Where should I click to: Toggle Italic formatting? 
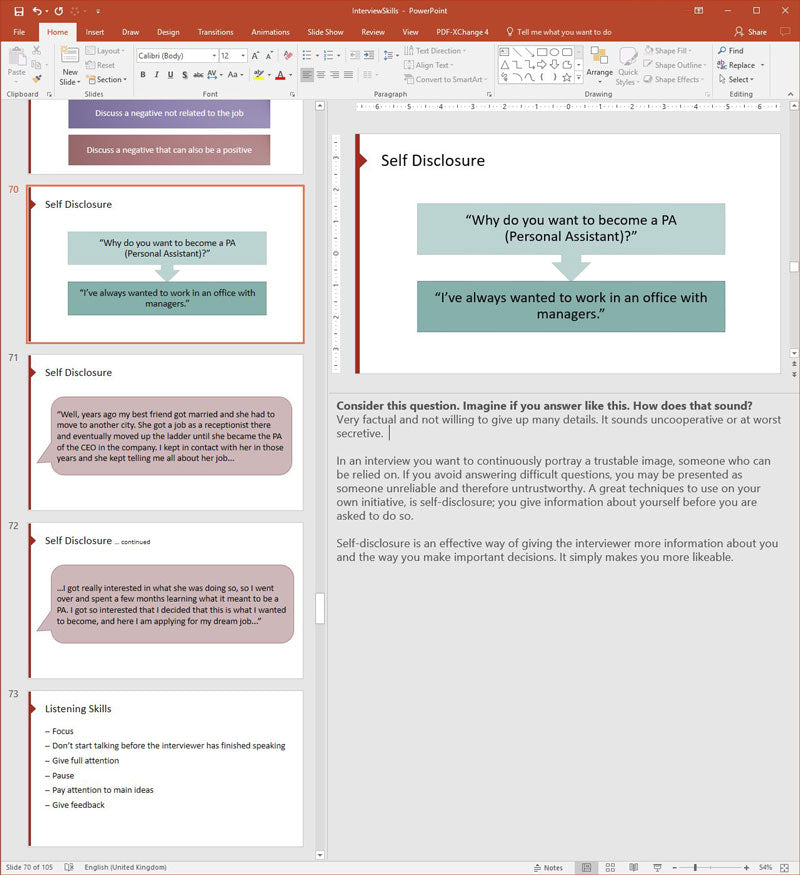point(157,74)
